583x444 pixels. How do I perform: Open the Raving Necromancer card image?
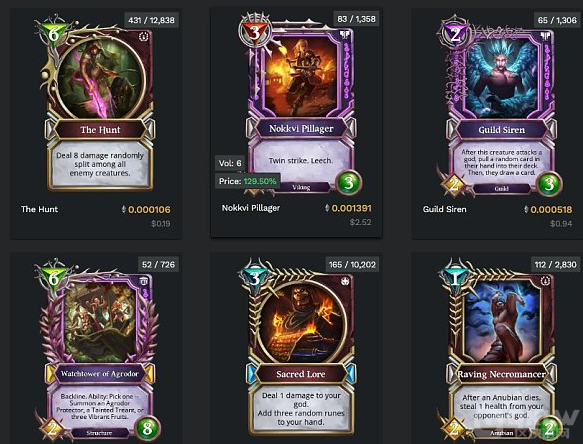(501, 350)
